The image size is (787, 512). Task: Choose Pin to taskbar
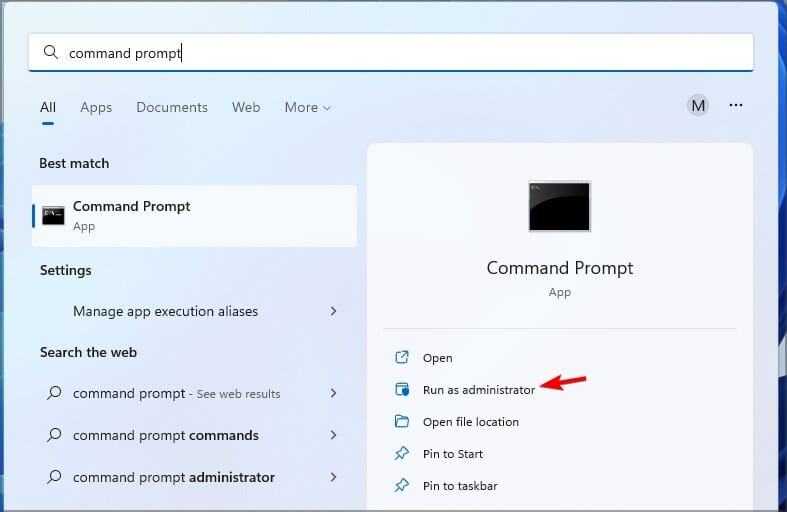click(460, 486)
